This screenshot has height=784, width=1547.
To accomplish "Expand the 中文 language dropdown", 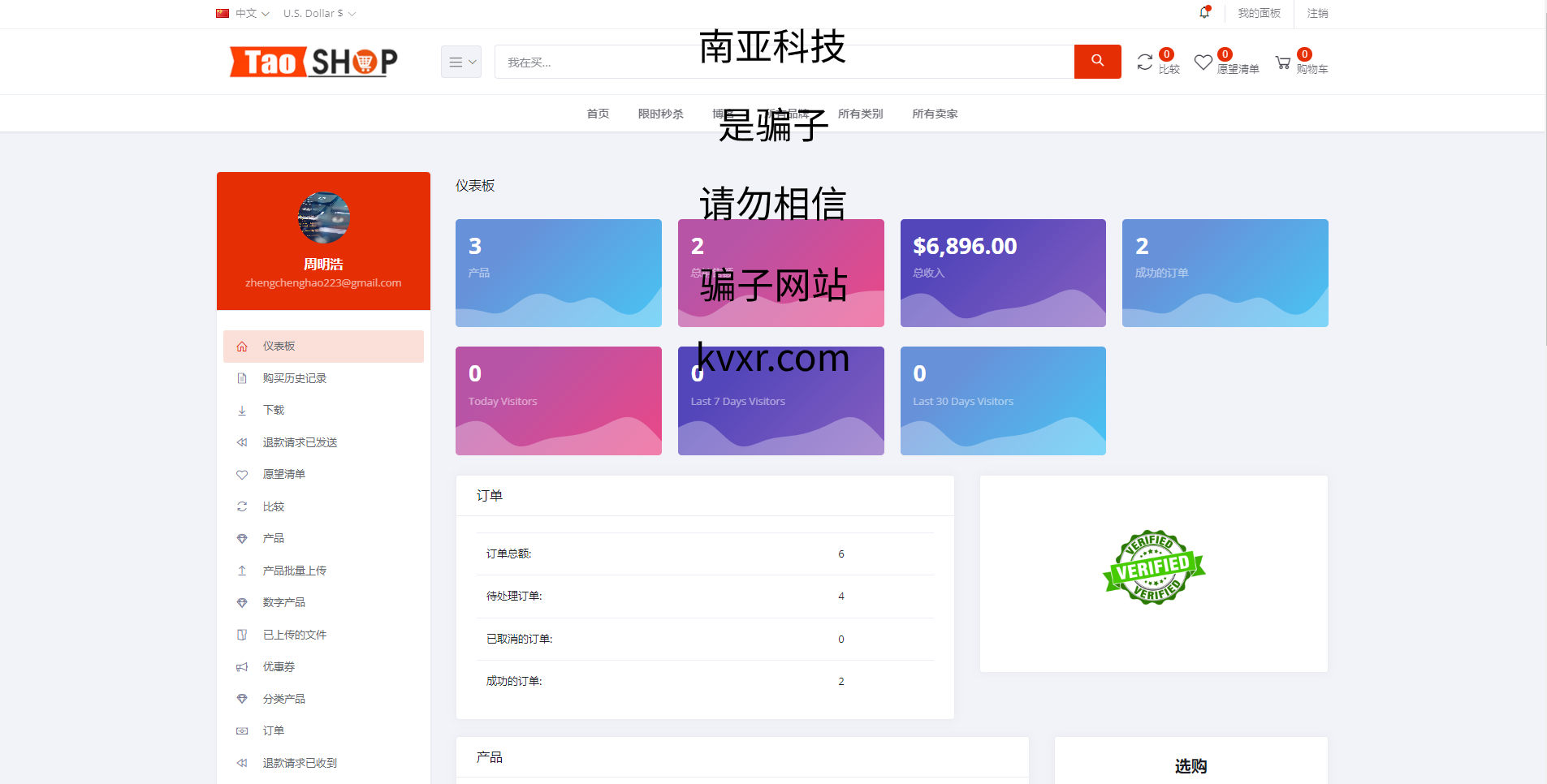I will coord(243,13).
